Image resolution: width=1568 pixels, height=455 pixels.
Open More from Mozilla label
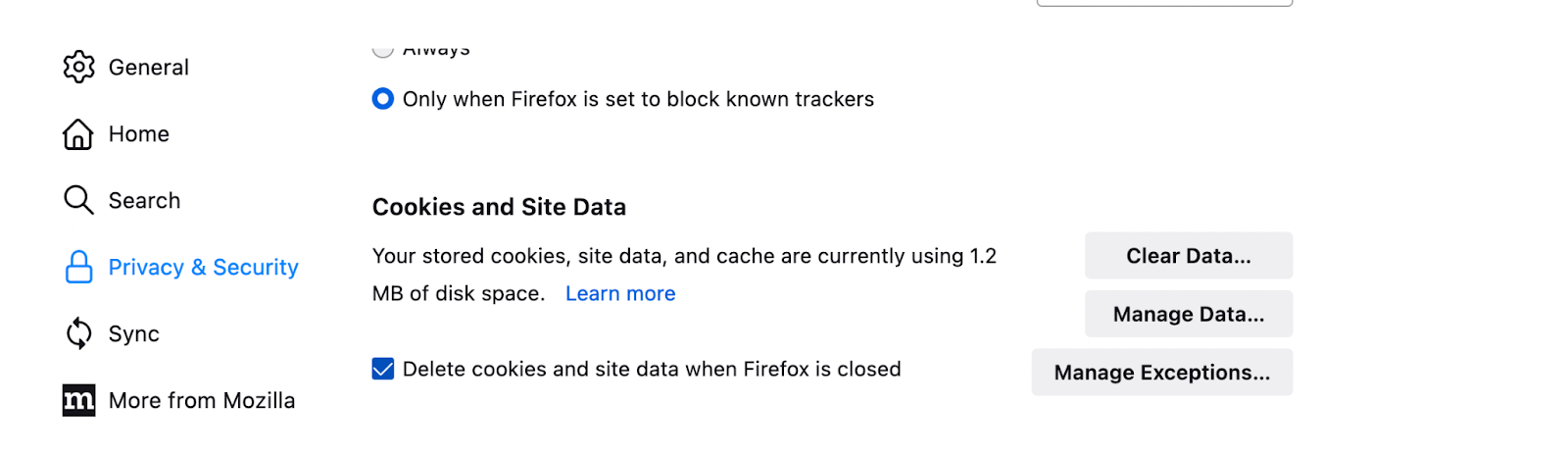(202, 400)
